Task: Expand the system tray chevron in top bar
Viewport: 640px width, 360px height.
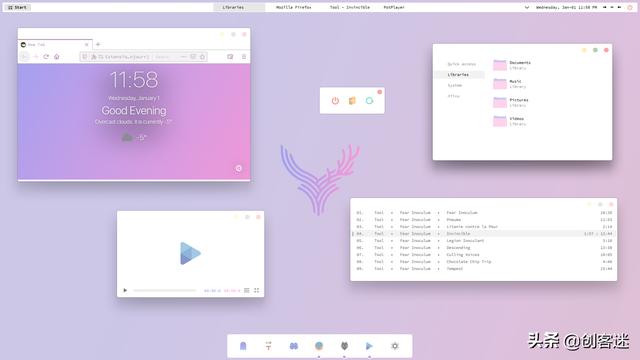Action: pos(527,7)
